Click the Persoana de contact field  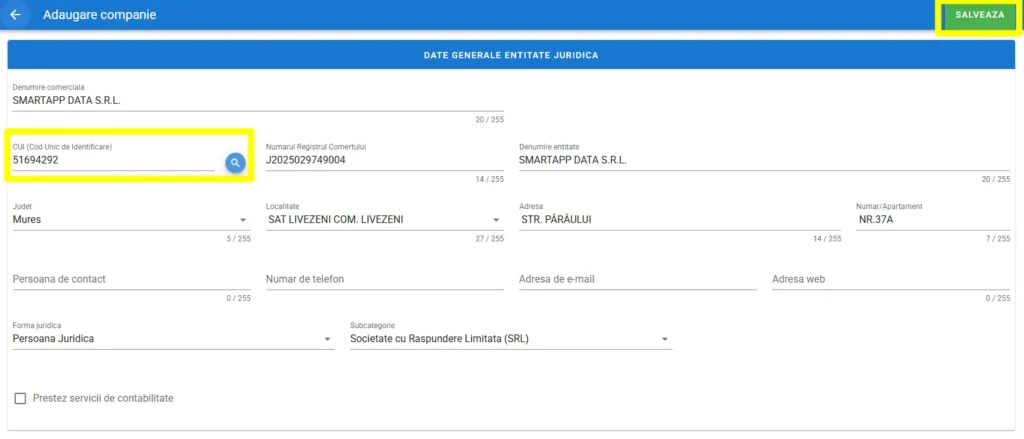click(130, 279)
